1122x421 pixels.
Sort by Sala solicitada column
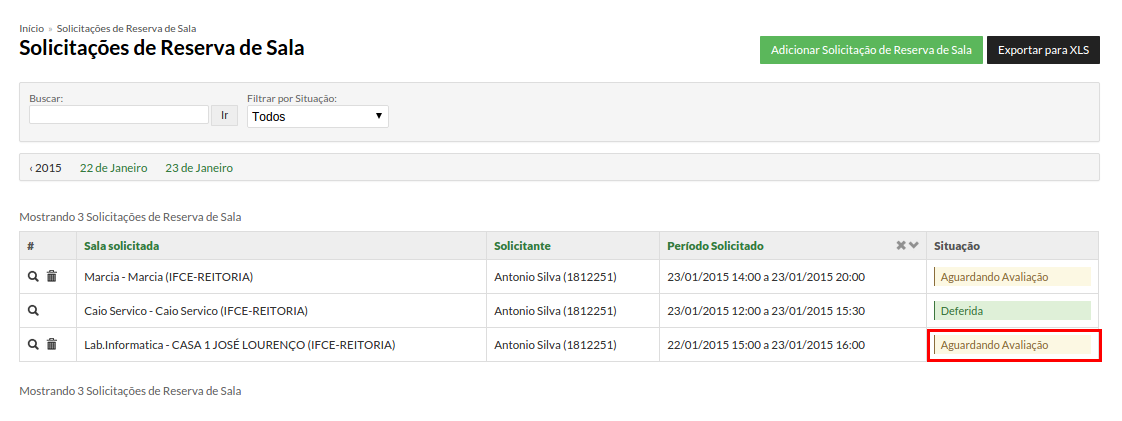click(x=122, y=246)
